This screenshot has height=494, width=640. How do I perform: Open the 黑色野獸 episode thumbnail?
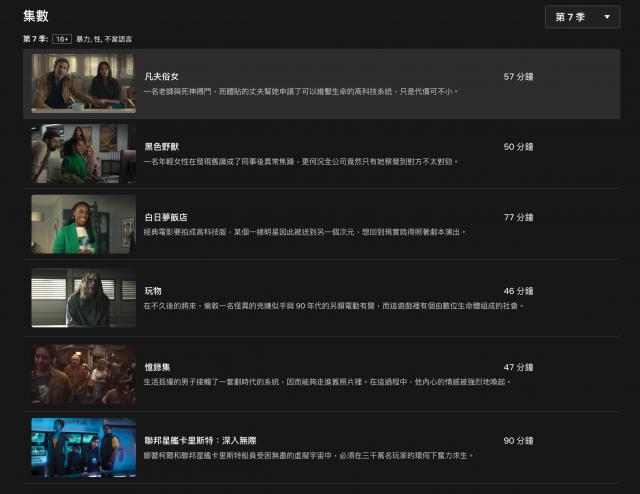tap(83, 153)
